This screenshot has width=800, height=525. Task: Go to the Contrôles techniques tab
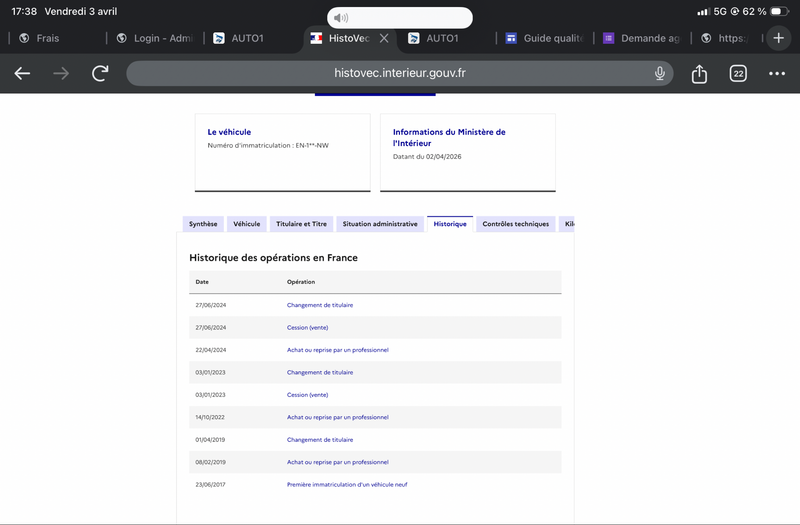click(x=516, y=224)
